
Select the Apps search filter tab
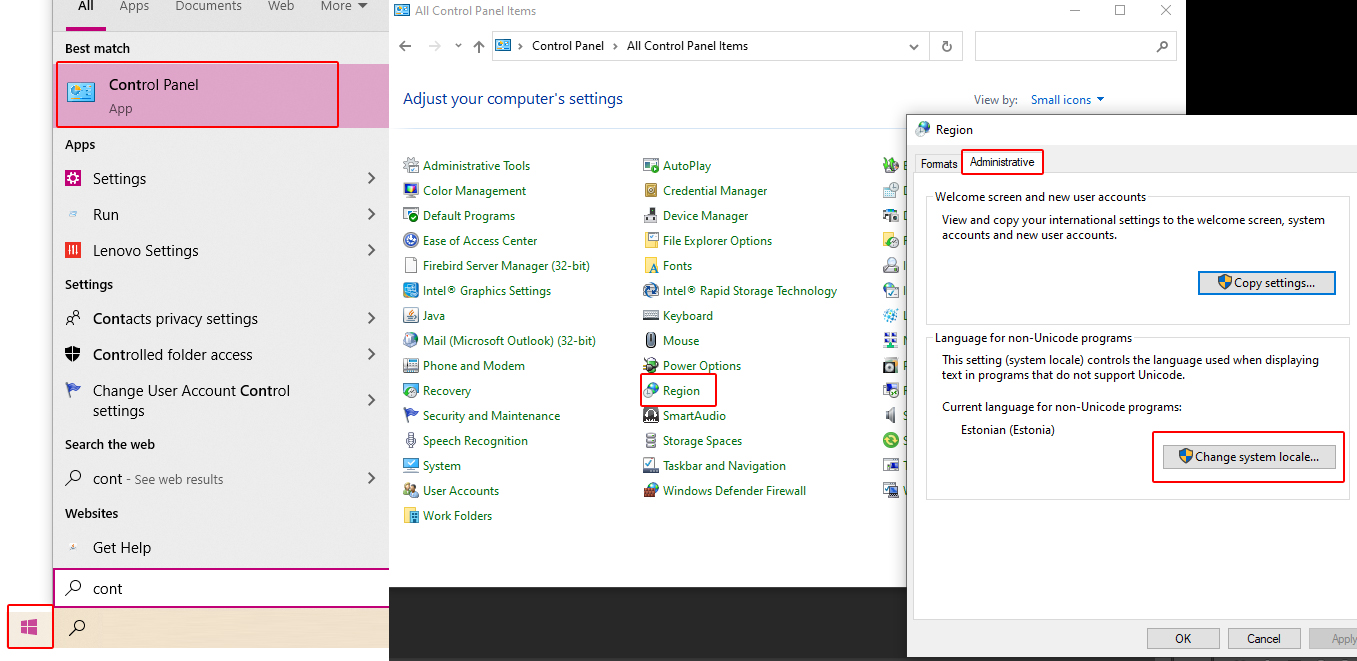pyautogui.click(x=134, y=6)
